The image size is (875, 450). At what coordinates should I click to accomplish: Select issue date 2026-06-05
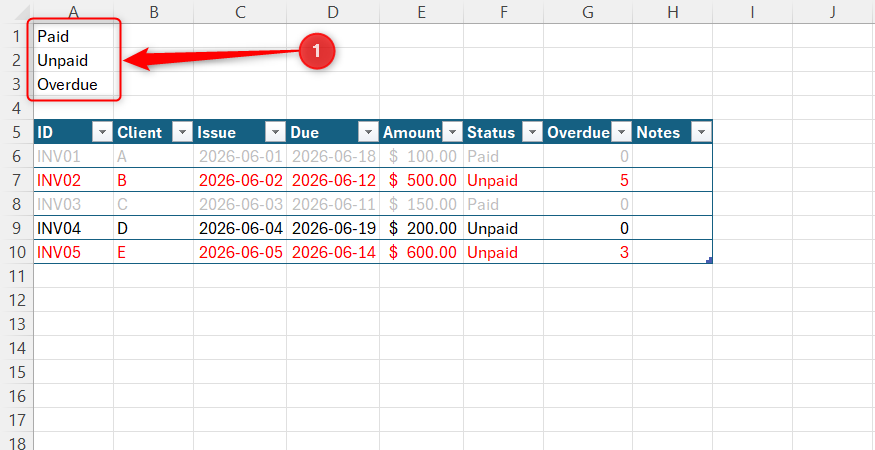pos(240,252)
